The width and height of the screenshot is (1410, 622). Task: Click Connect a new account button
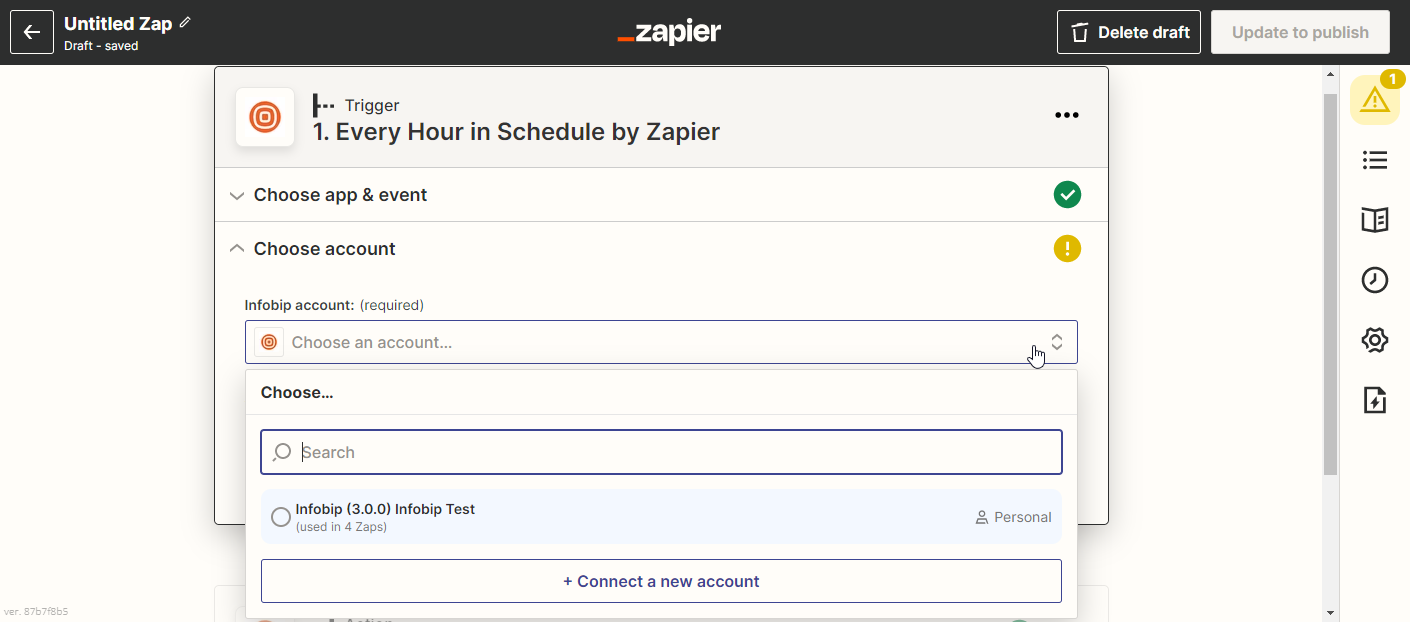point(661,581)
